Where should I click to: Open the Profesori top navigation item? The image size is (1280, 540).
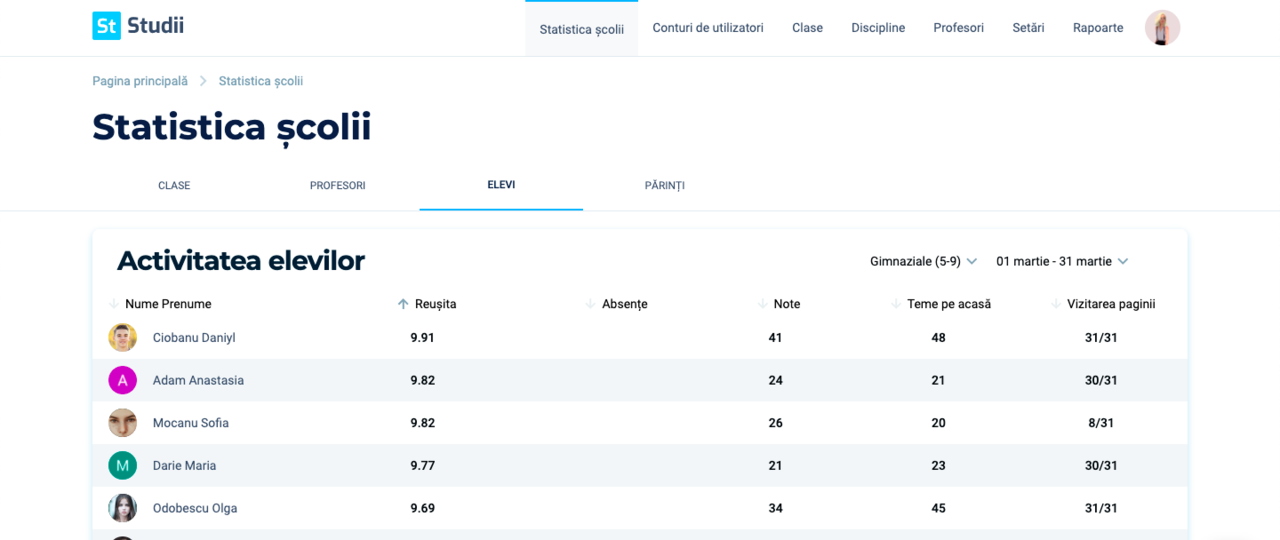click(959, 28)
